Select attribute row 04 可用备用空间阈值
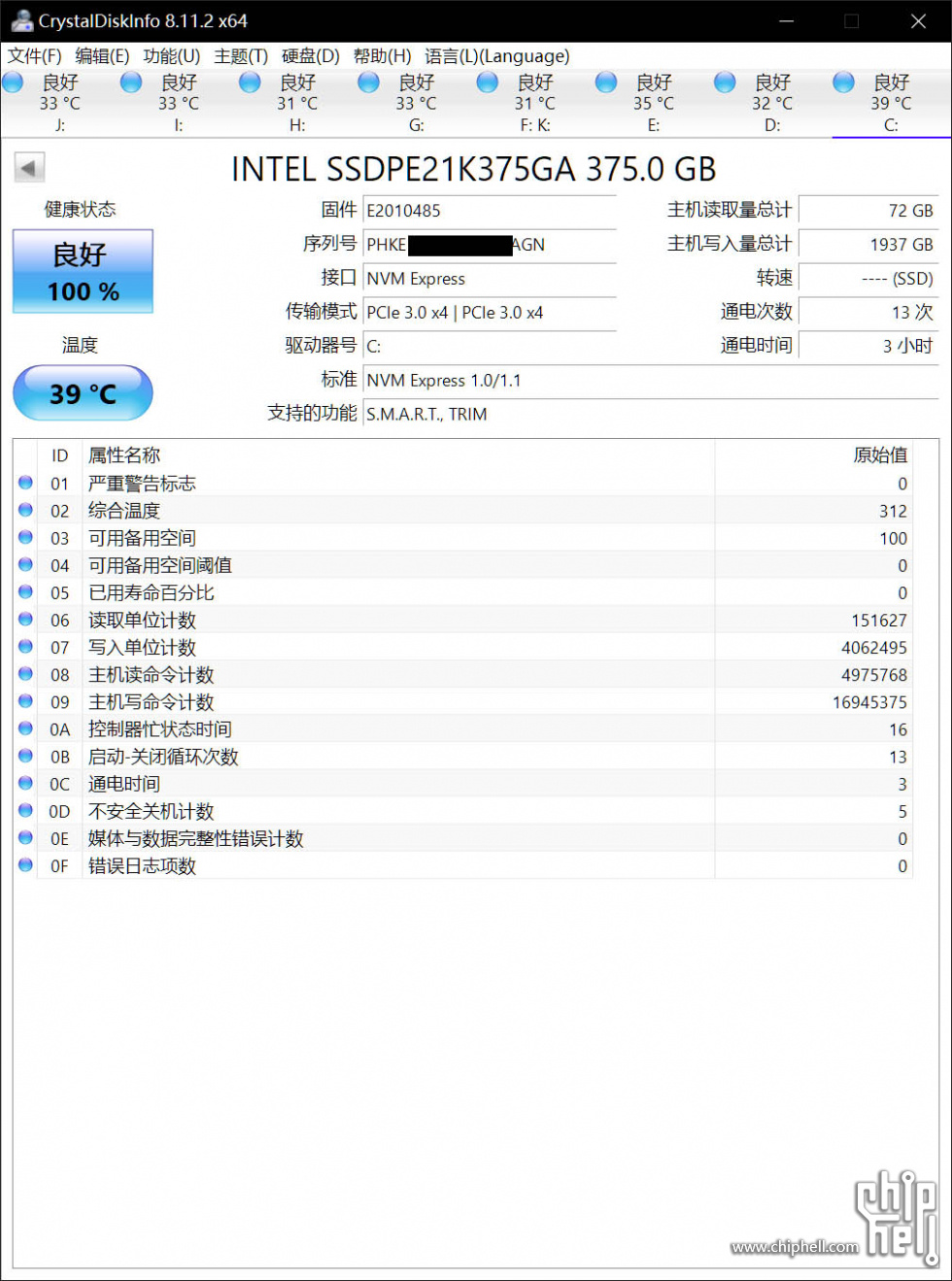Image resolution: width=952 pixels, height=1281 pixels. 462,565
